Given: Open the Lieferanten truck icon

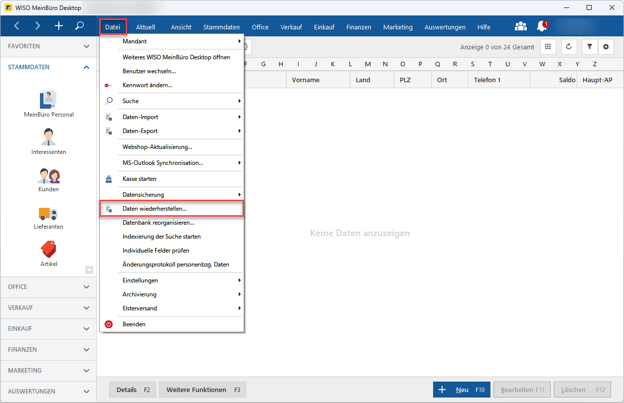Looking at the screenshot, I should (48, 214).
